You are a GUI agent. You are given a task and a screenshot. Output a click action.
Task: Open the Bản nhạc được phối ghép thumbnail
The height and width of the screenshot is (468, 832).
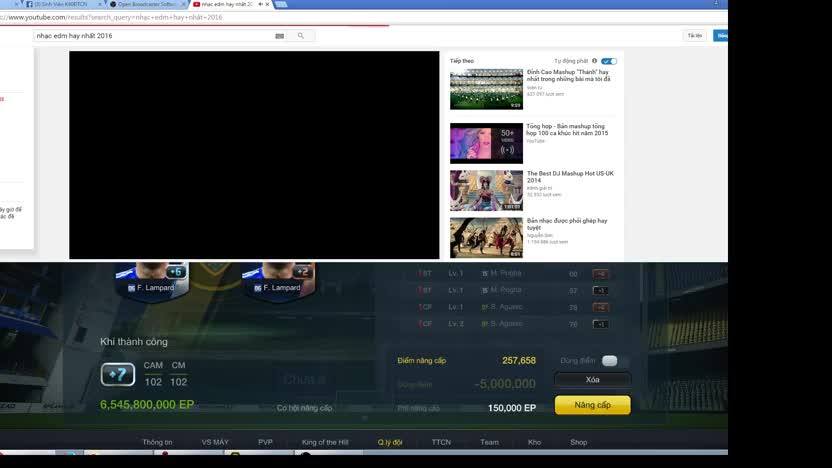[486, 238]
